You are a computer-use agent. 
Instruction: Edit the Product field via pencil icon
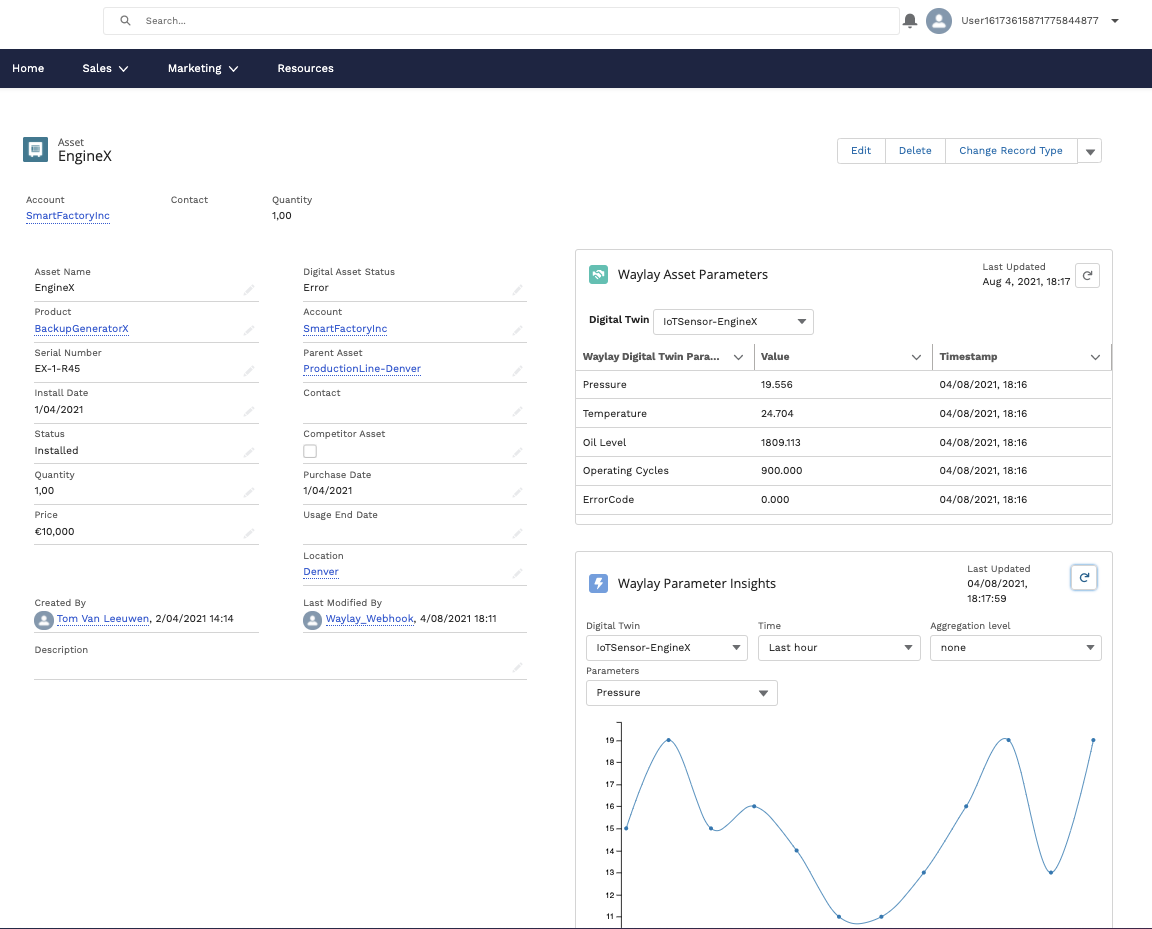tap(249, 331)
